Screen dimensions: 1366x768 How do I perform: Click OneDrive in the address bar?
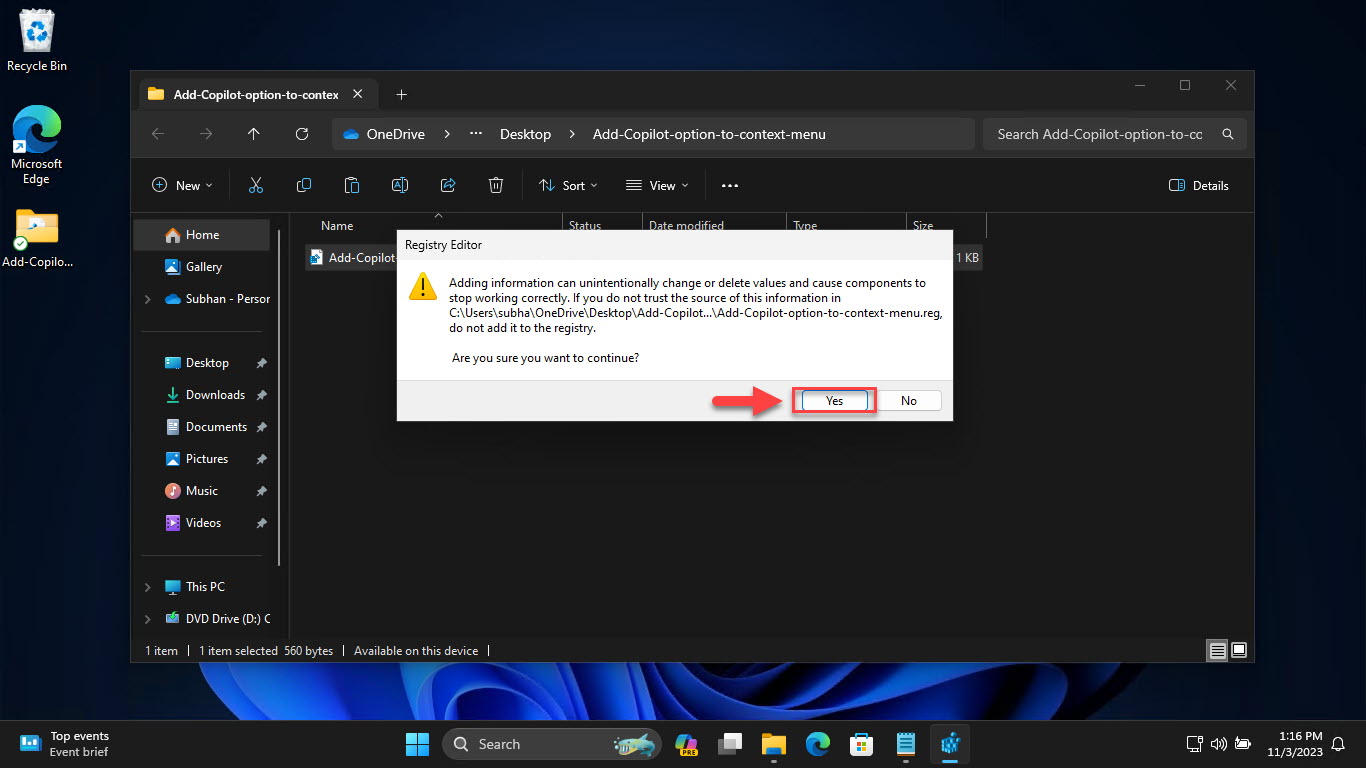(395, 134)
